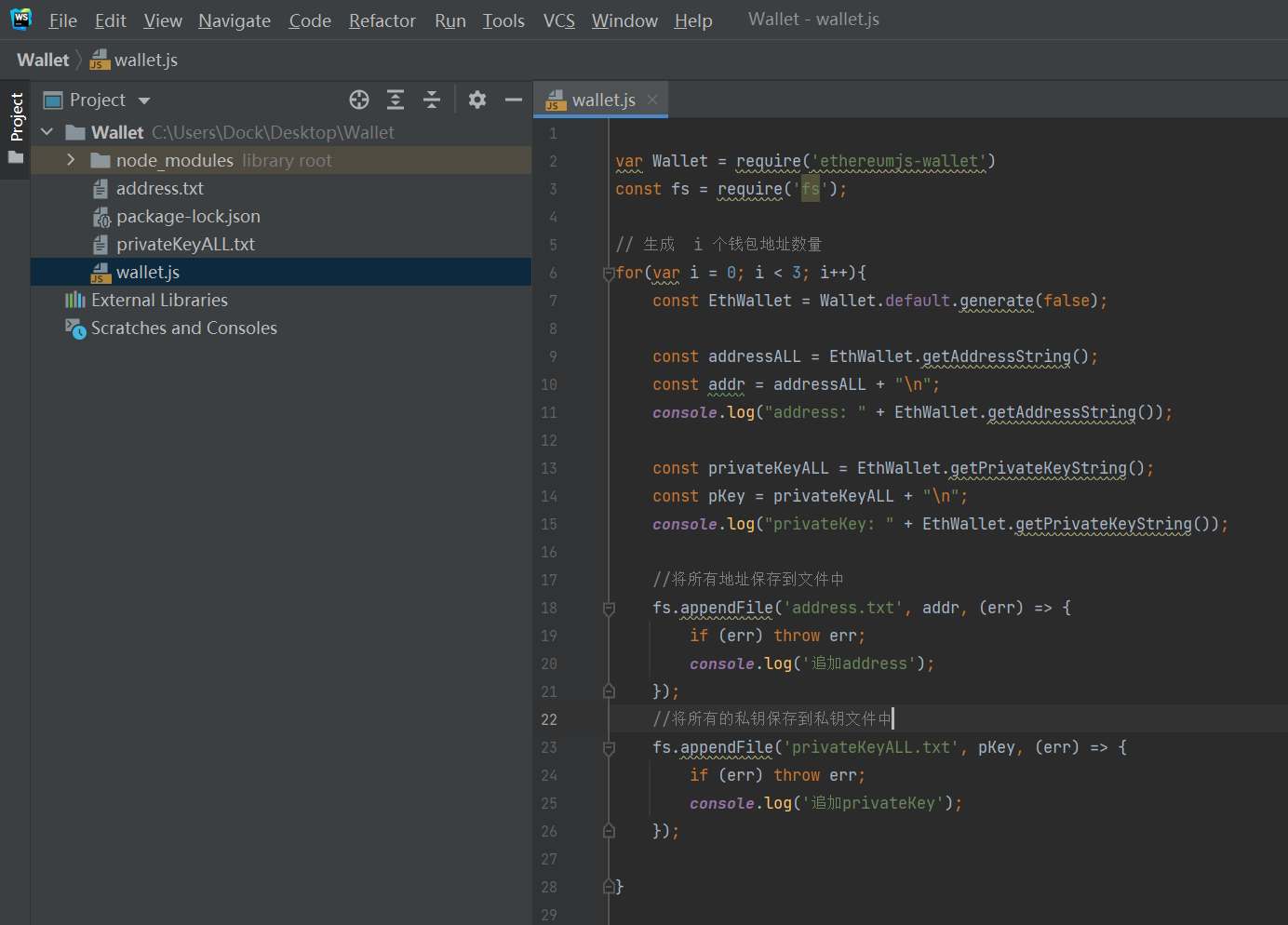Click 'address.txt' string on line 18
Image resolution: width=1288 pixels, height=925 pixels.
(842, 608)
